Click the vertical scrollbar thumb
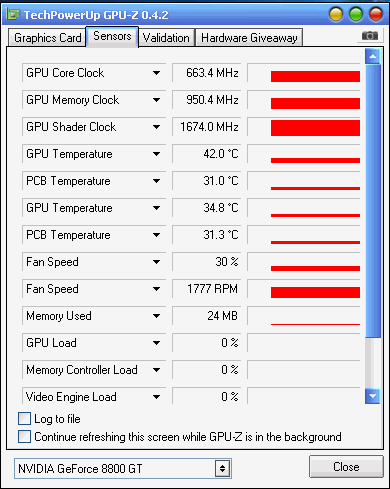390x489 pixels. pos(373,201)
